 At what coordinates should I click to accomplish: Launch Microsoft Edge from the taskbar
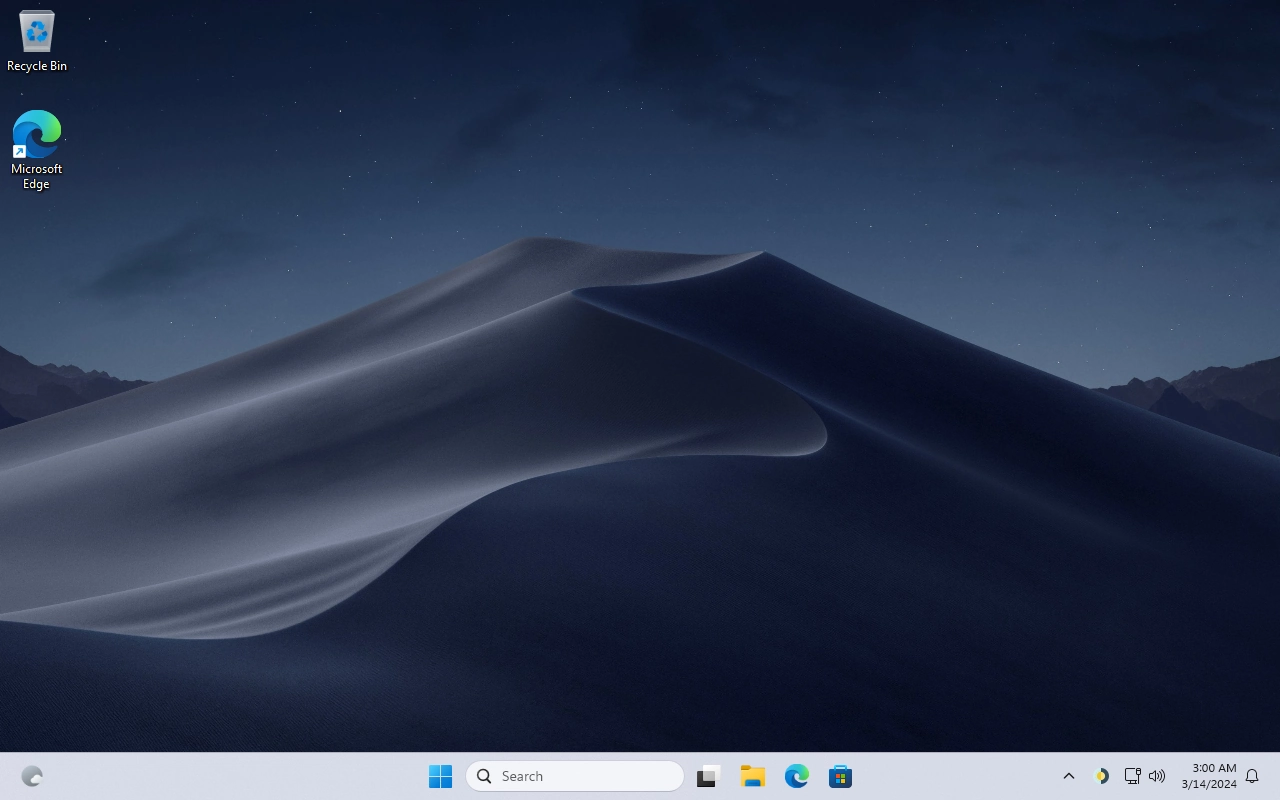(x=797, y=776)
